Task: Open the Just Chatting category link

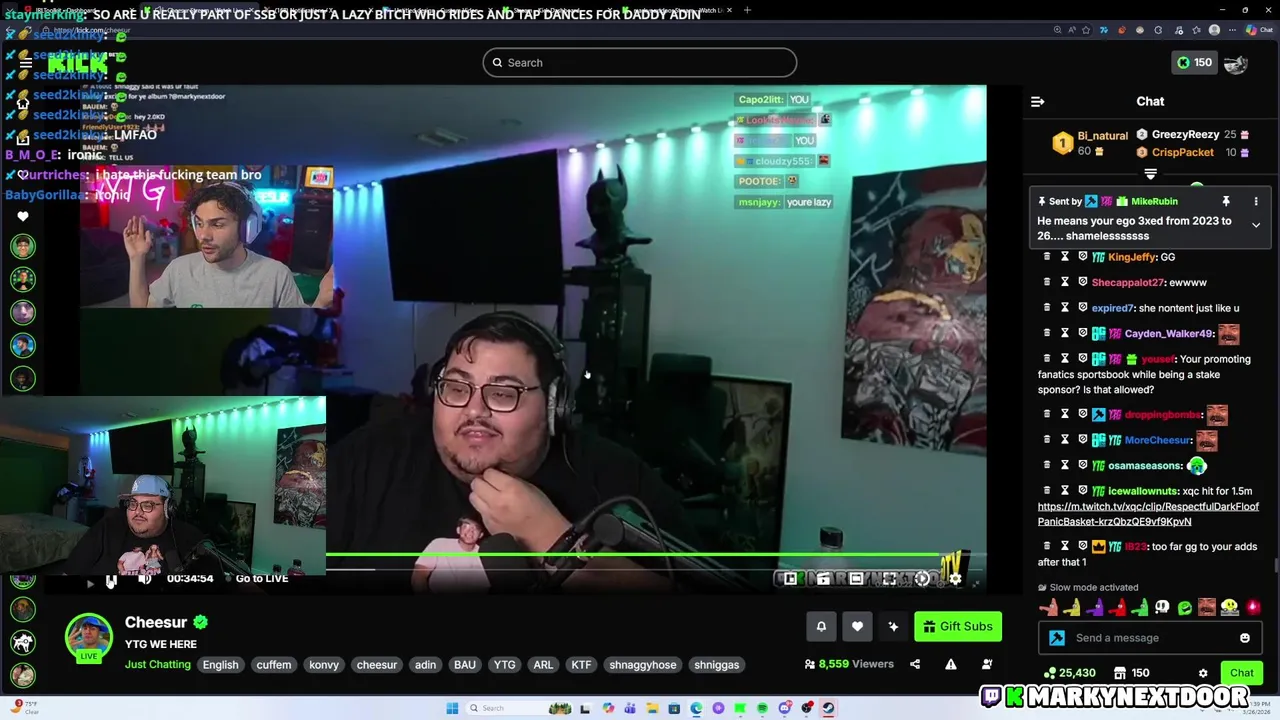Action: [158, 664]
